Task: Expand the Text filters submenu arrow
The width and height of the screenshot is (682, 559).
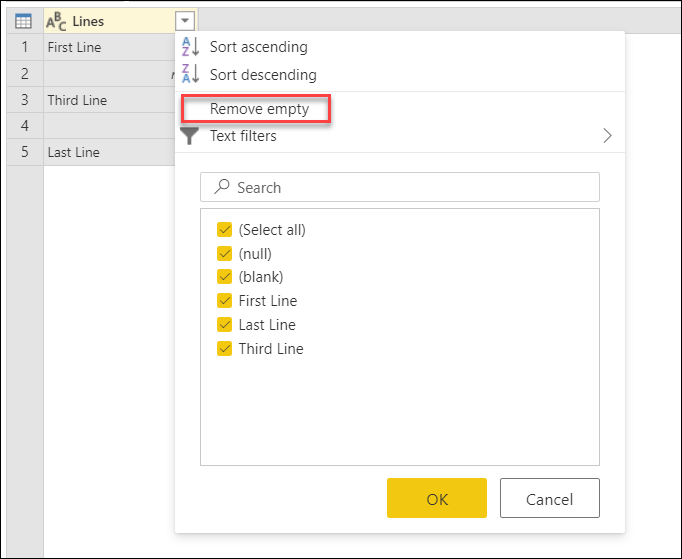Action: [x=608, y=136]
